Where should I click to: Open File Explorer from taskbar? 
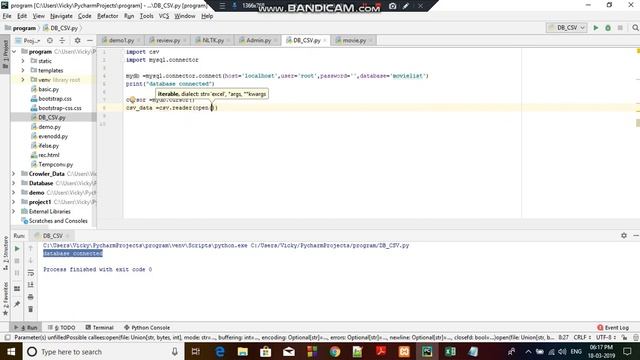242,351
